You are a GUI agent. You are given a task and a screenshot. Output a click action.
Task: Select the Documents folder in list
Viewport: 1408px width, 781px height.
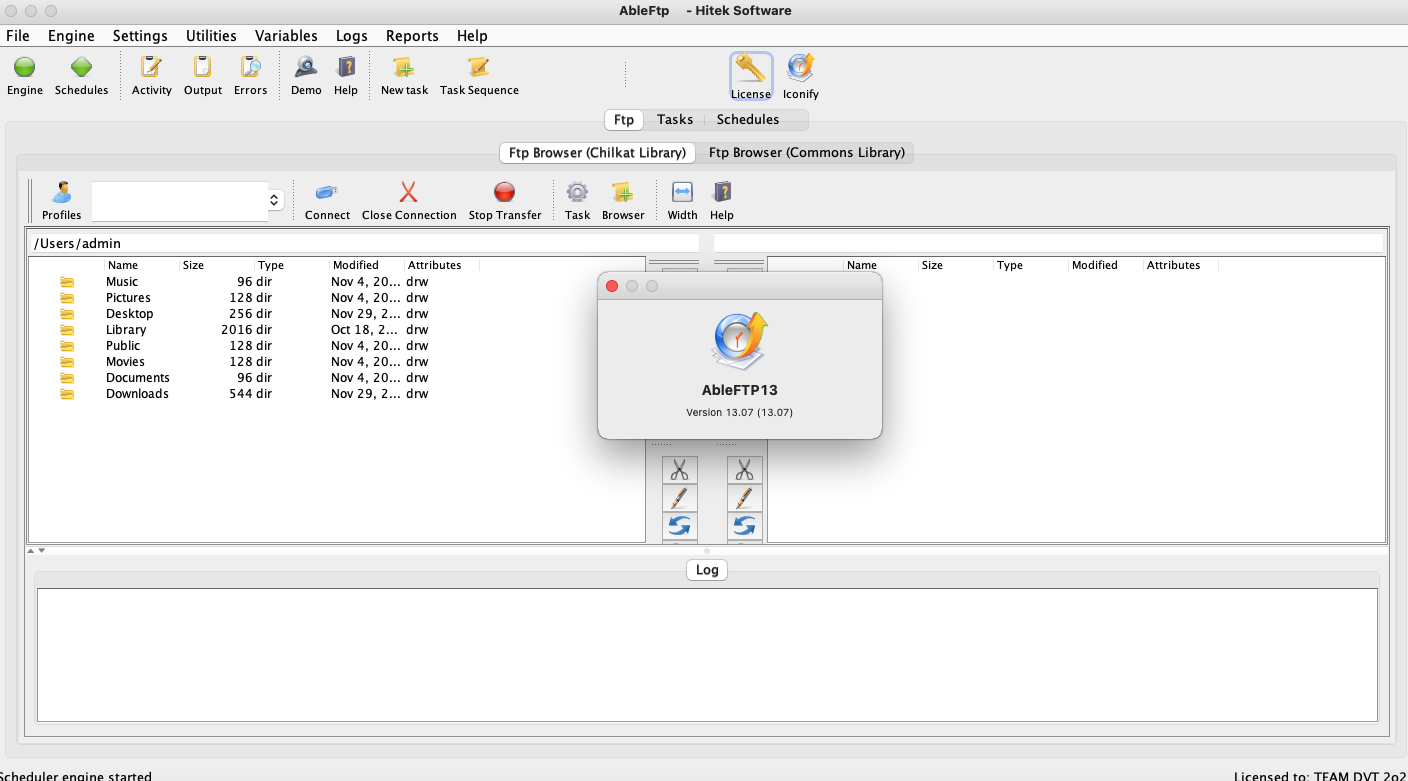137,378
